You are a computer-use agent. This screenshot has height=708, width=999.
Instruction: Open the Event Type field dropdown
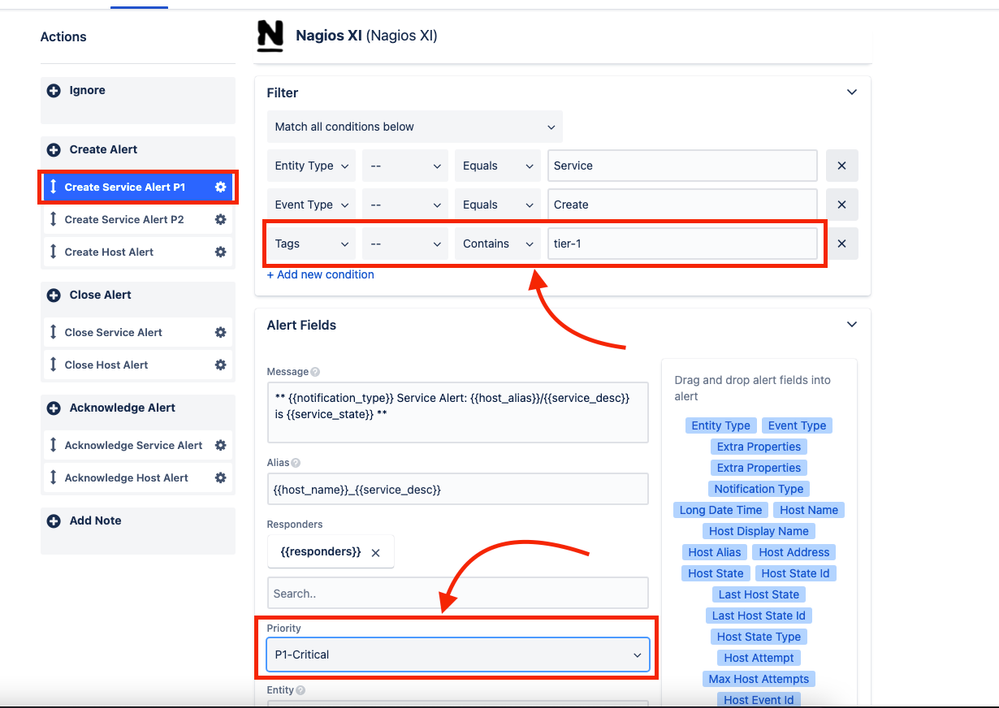coord(312,205)
